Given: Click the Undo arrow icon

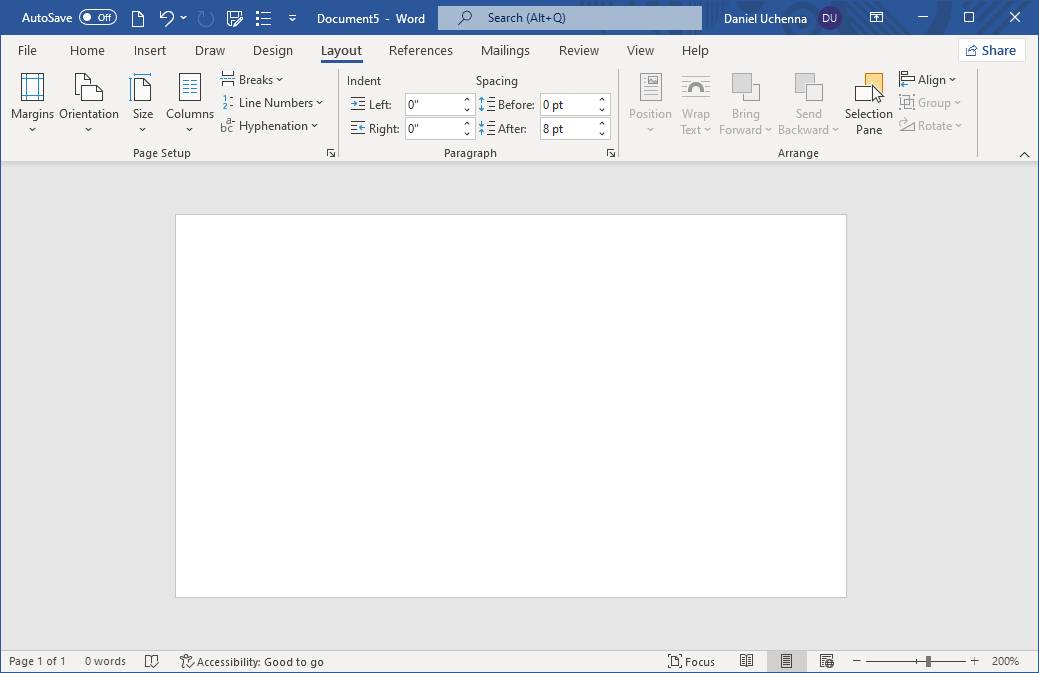Looking at the screenshot, I should tap(166, 18).
